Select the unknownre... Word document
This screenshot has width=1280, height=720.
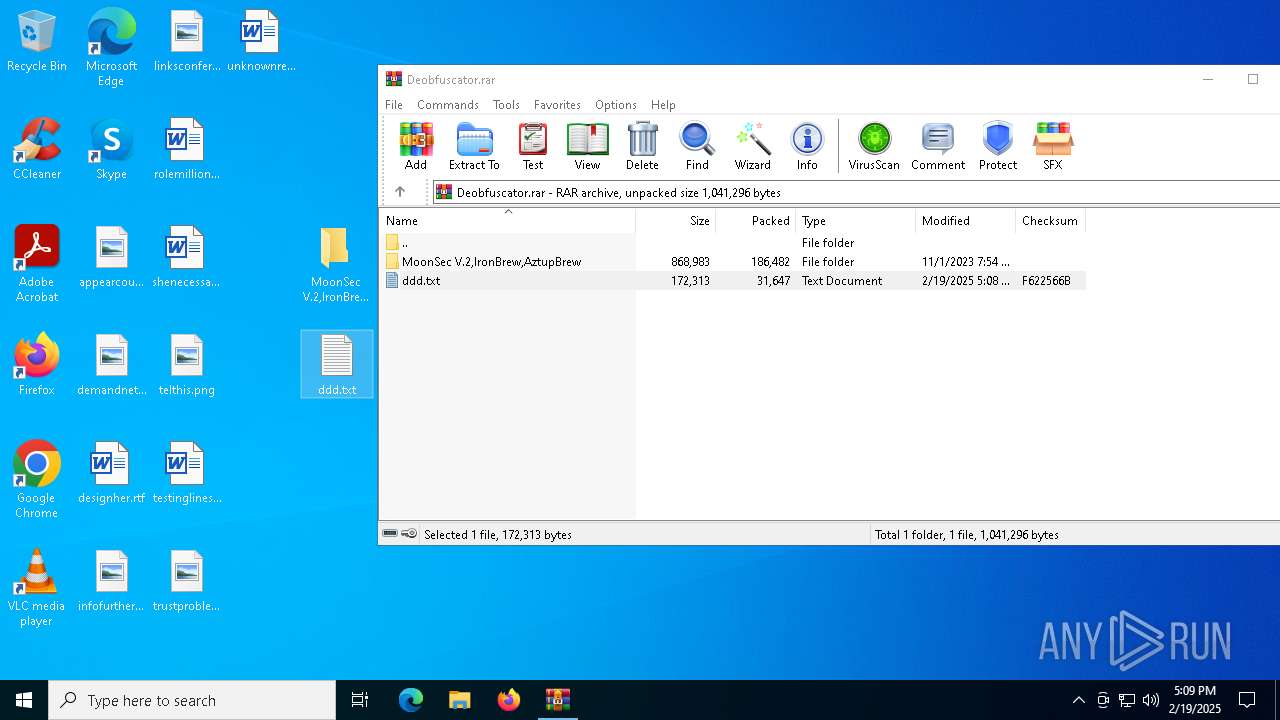pyautogui.click(x=261, y=42)
